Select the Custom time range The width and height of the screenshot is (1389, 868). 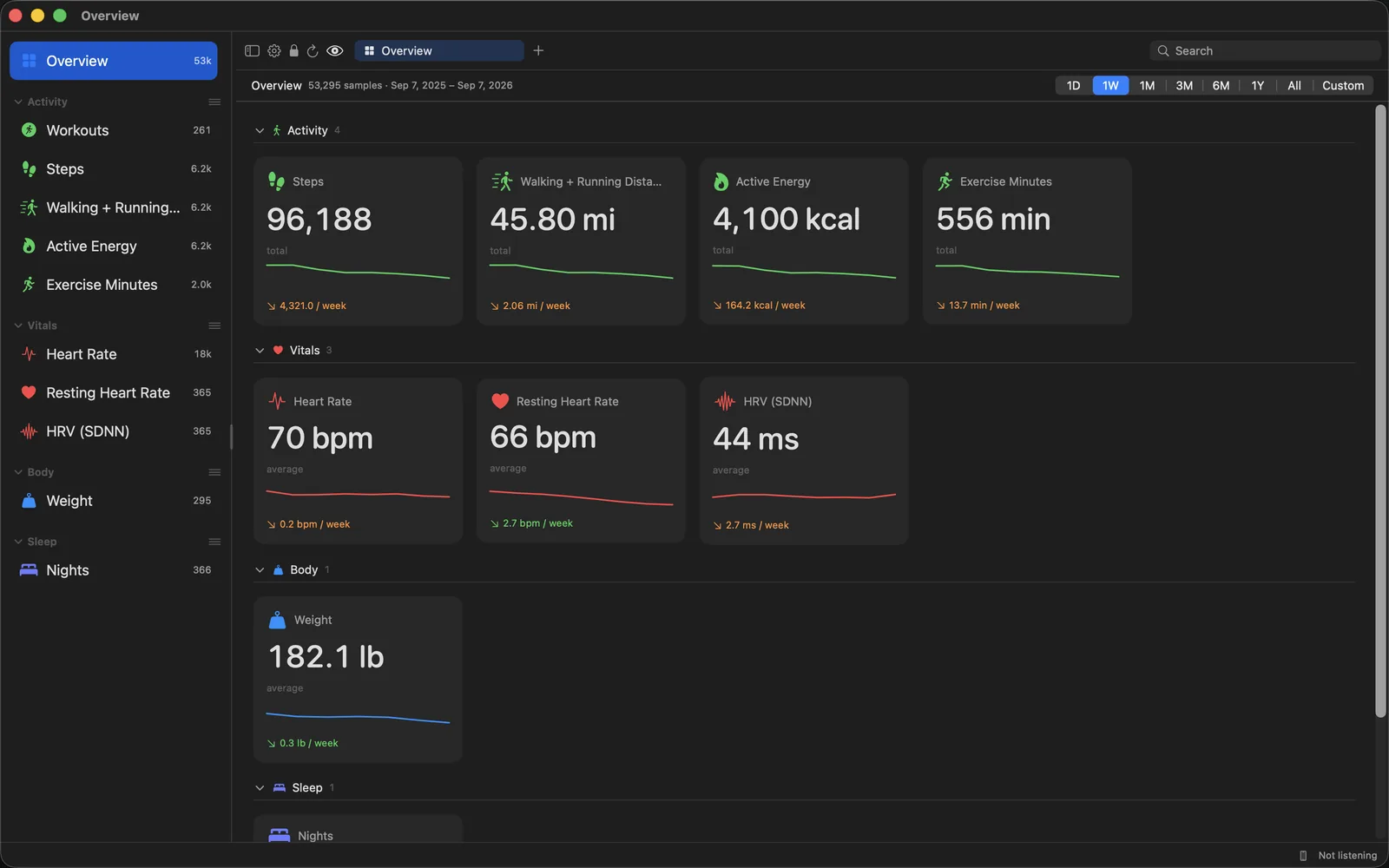click(1343, 85)
